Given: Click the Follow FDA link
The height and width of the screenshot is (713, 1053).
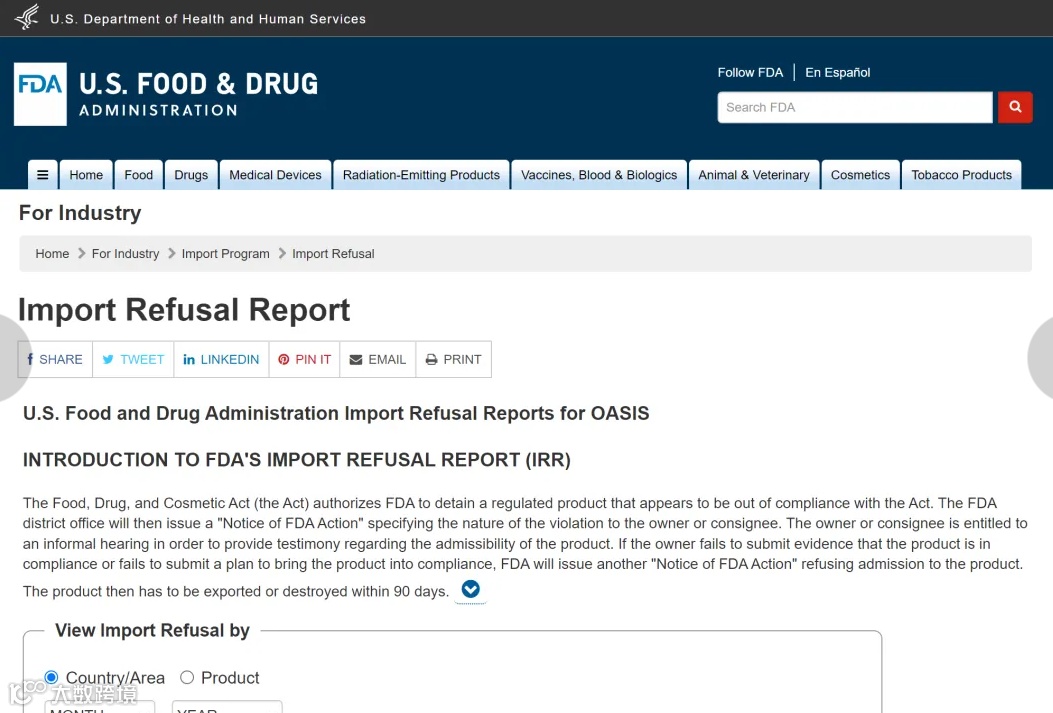Looking at the screenshot, I should (750, 73).
